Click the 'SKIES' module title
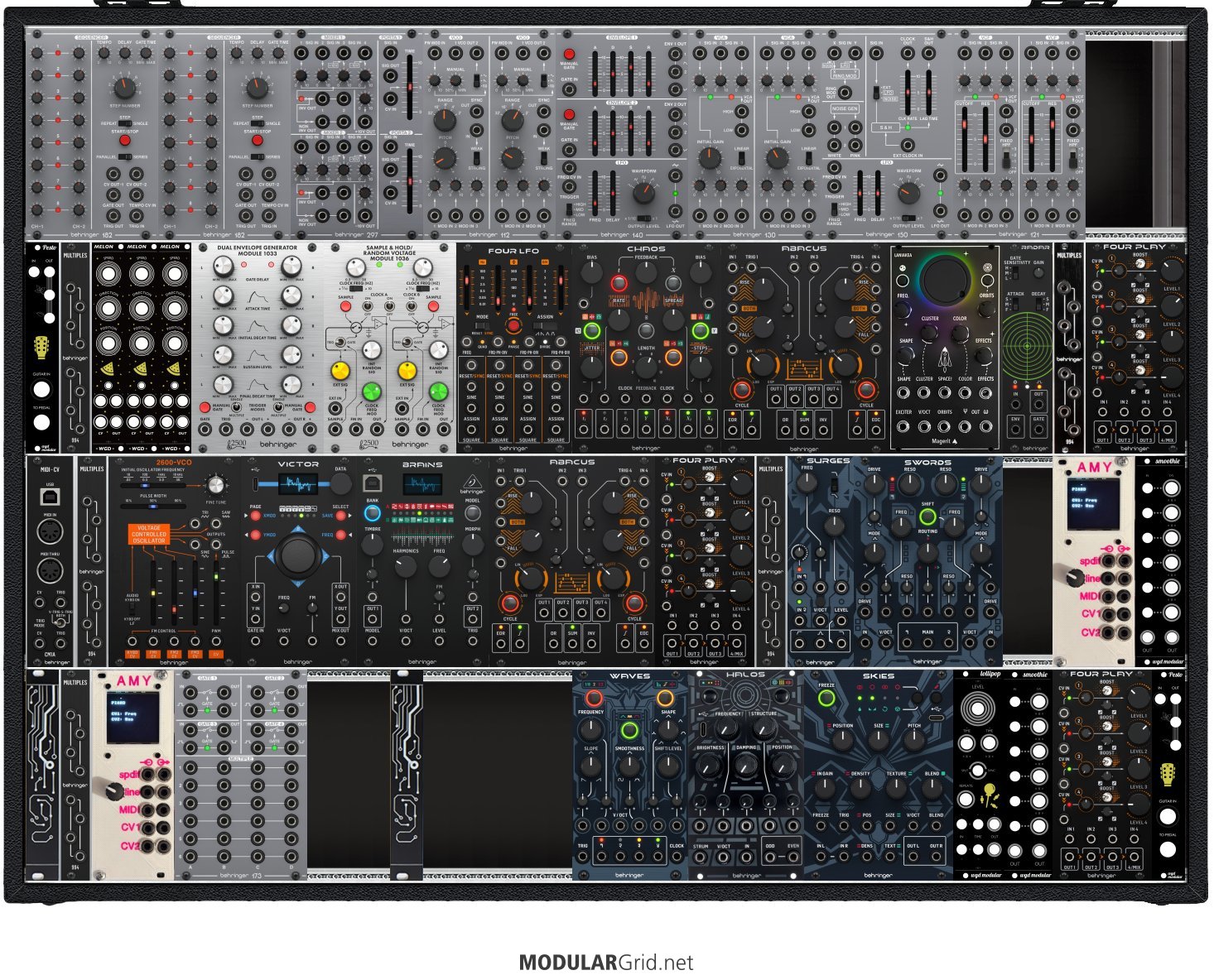This screenshot has height=980, width=1214. click(x=878, y=676)
